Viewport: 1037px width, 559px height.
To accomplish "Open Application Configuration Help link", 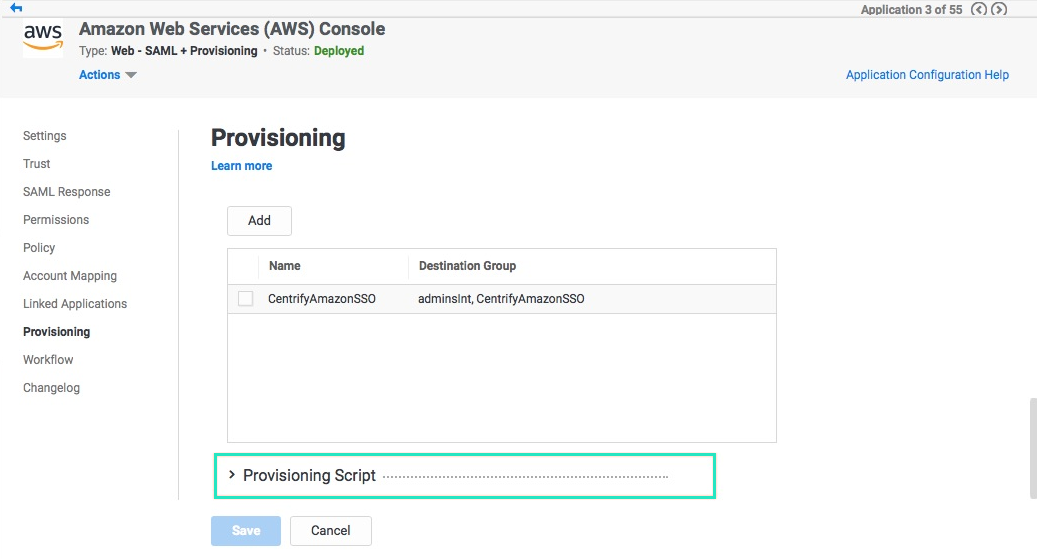I will [927, 75].
